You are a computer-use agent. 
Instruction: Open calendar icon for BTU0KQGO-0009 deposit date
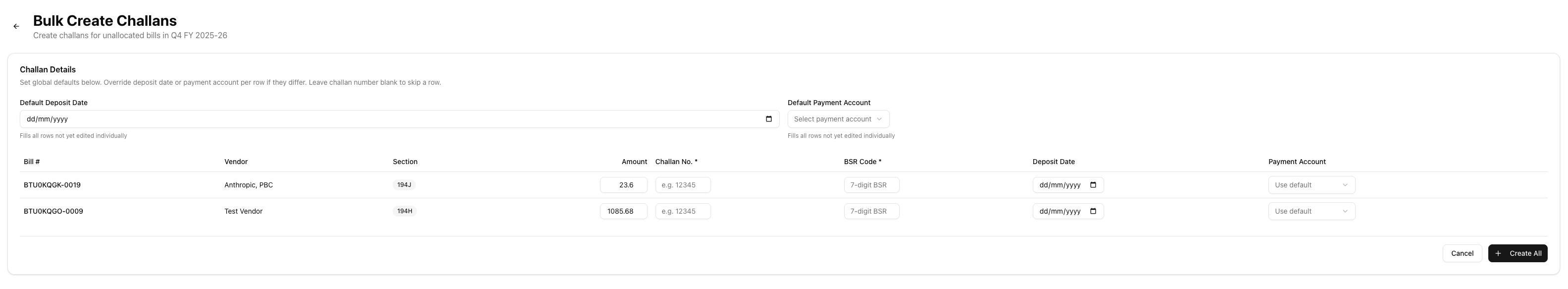pyautogui.click(x=1093, y=211)
